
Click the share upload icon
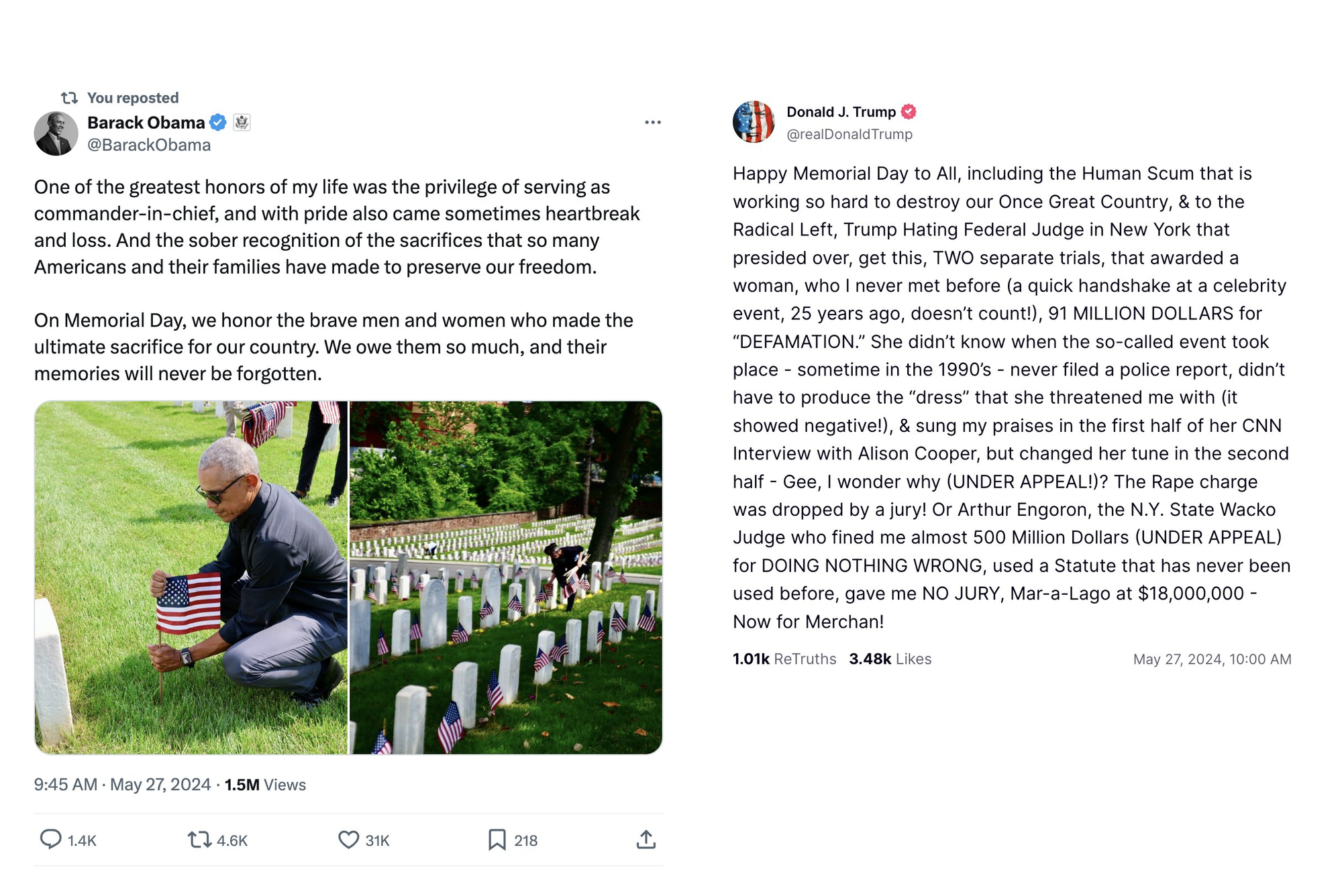pyautogui.click(x=646, y=840)
